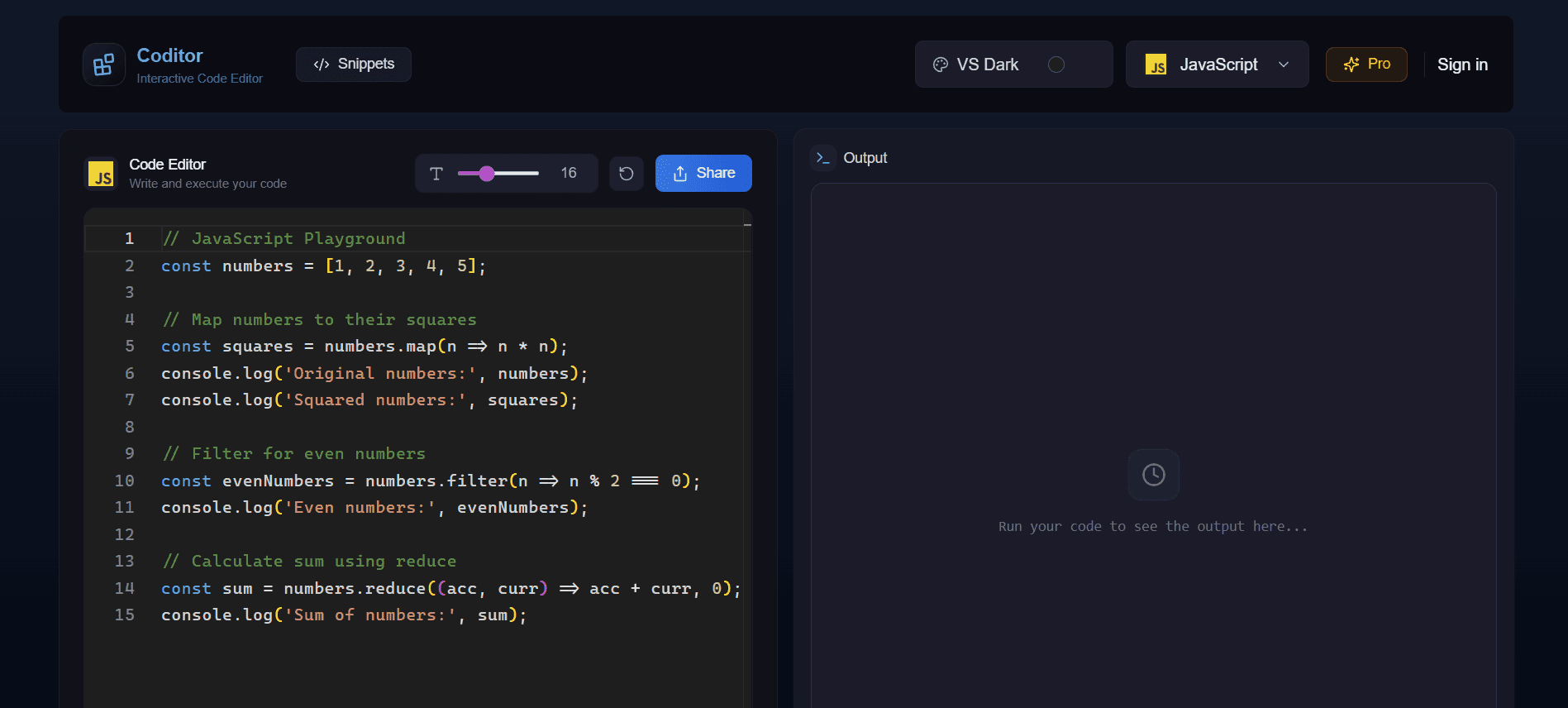Click the sparkle icon on Pro button
The image size is (1568, 708).
[x=1351, y=65]
